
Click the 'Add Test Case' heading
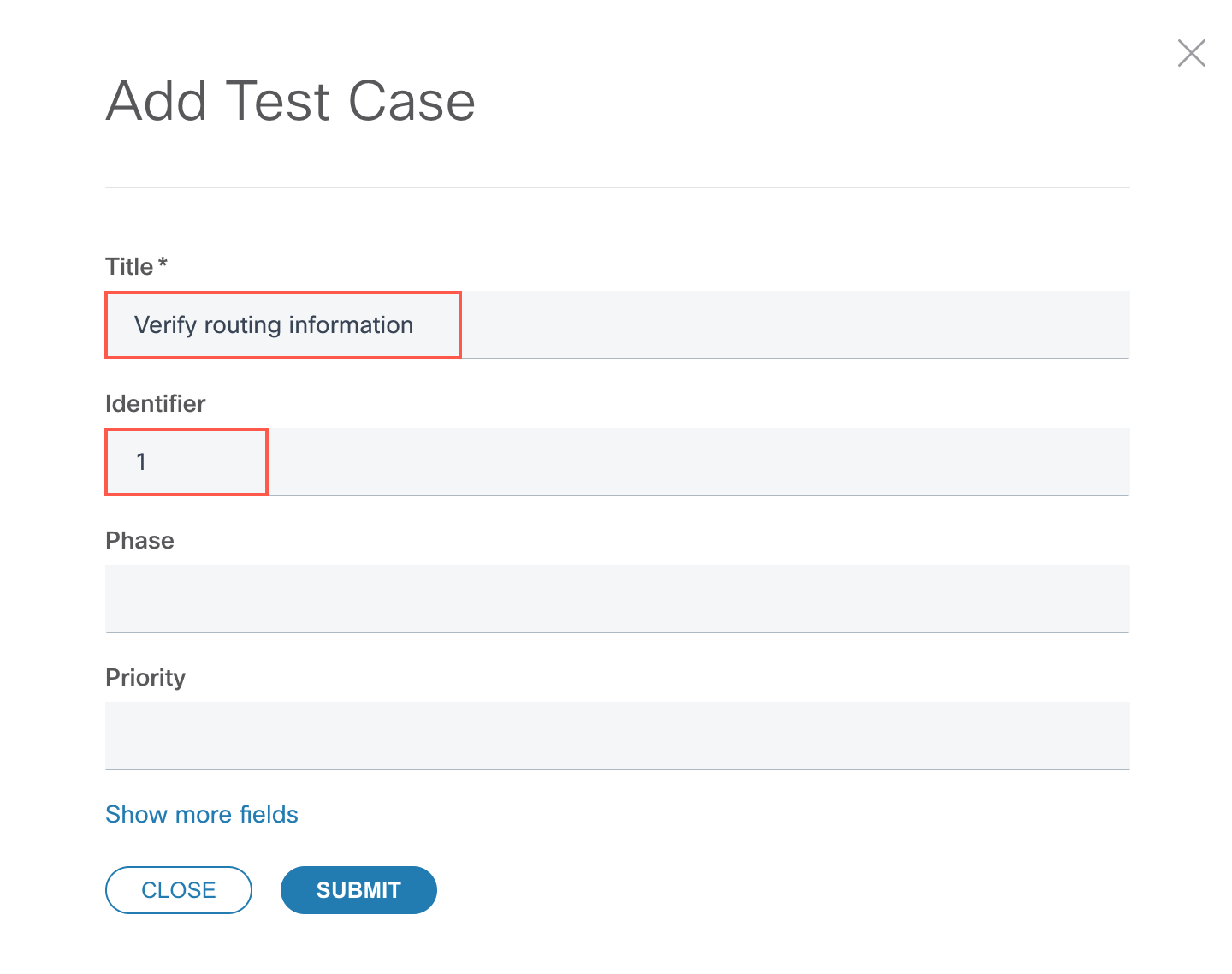click(x=290, y=101)
